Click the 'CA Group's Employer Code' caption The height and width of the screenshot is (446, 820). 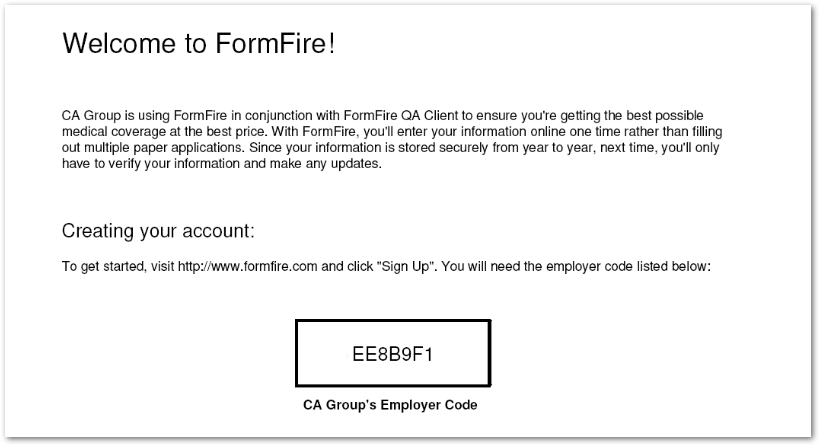point(390,405)
